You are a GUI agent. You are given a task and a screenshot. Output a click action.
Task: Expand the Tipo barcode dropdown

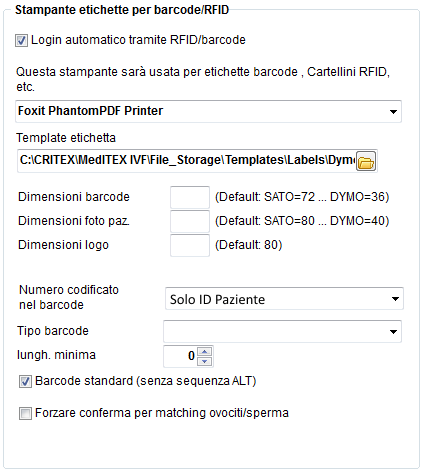(393, 331)
